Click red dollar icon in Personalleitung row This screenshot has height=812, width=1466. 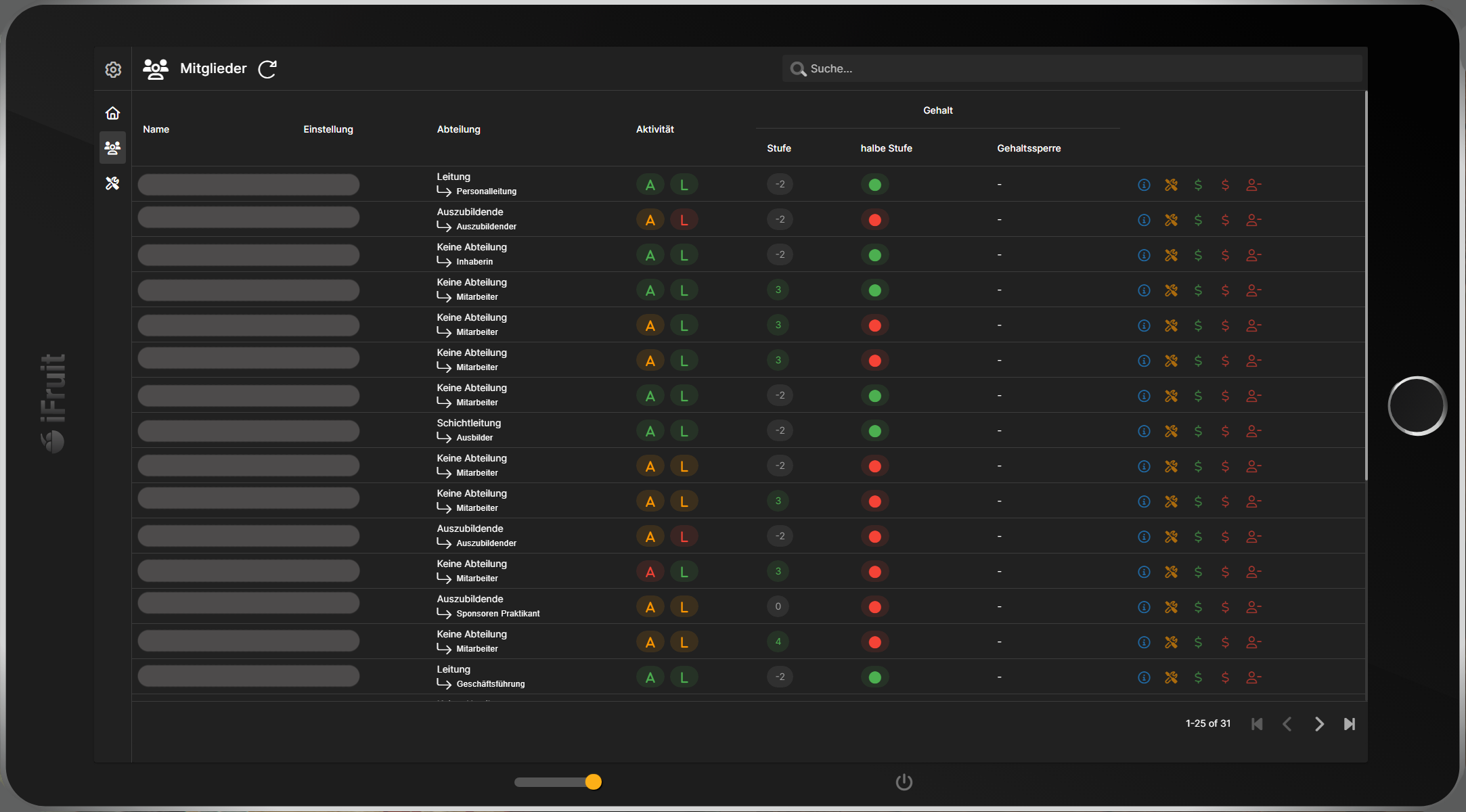click(x=1225, y=185)
